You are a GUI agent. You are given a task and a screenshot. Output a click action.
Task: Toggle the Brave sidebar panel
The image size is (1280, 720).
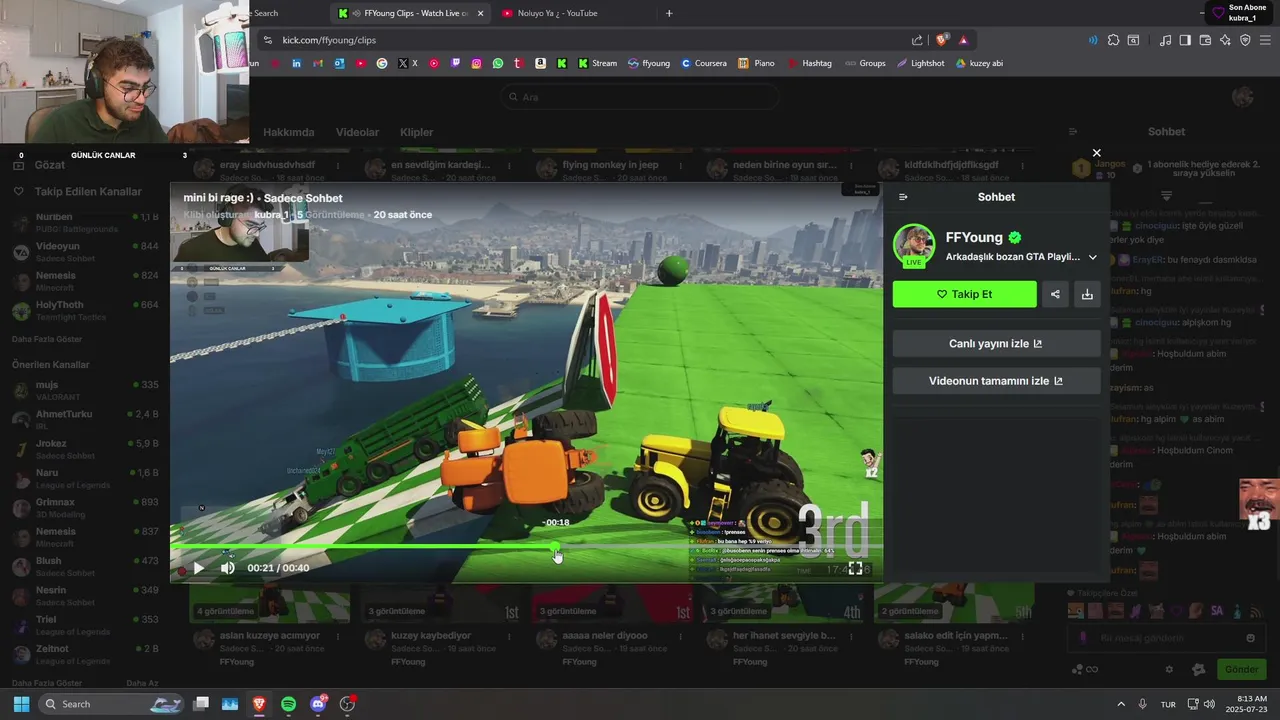(x=1185, y=40)
